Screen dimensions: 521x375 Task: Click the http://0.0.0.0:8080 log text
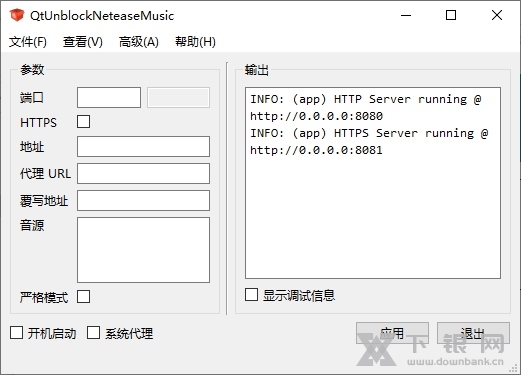316,116
